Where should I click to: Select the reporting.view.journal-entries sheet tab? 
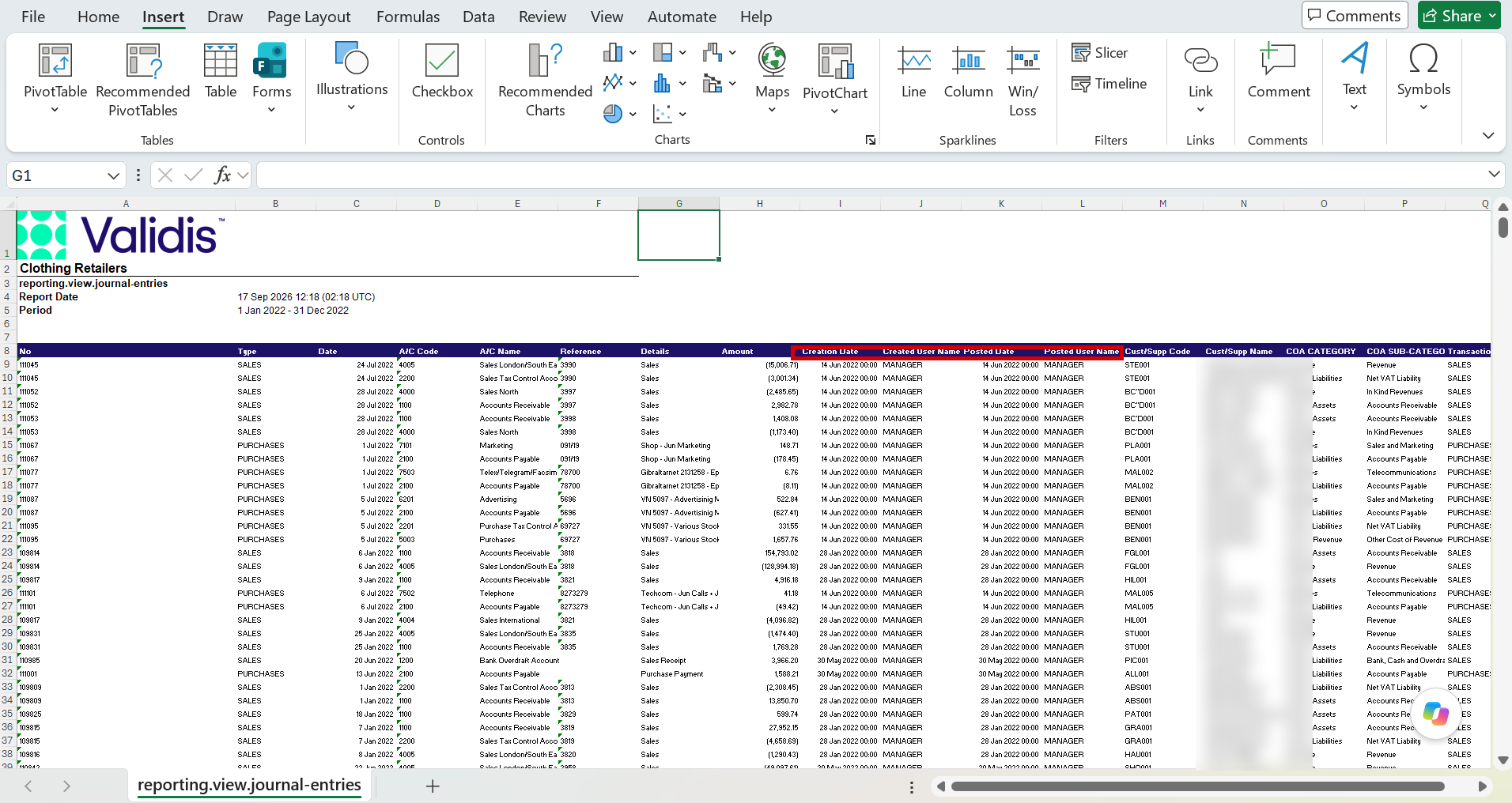coord(249,785)
